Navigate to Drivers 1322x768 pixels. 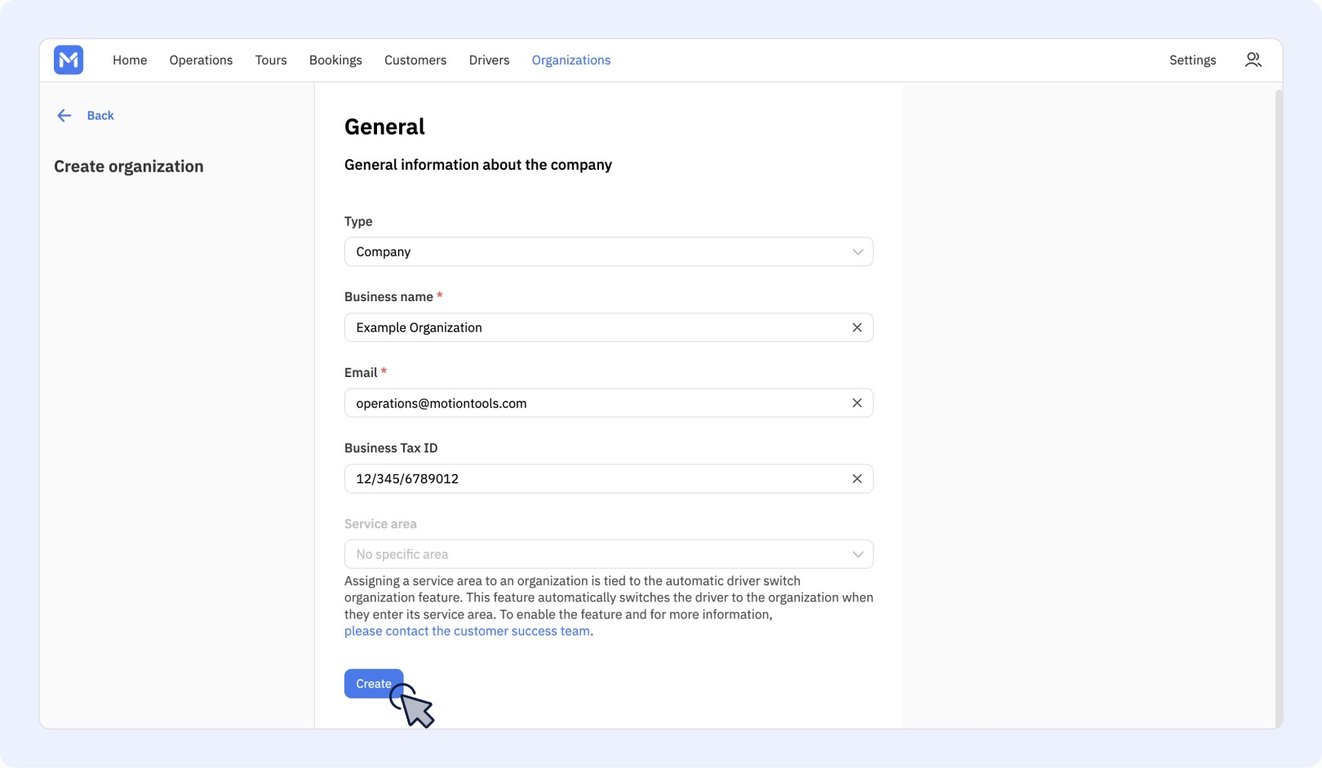point(489,60)
